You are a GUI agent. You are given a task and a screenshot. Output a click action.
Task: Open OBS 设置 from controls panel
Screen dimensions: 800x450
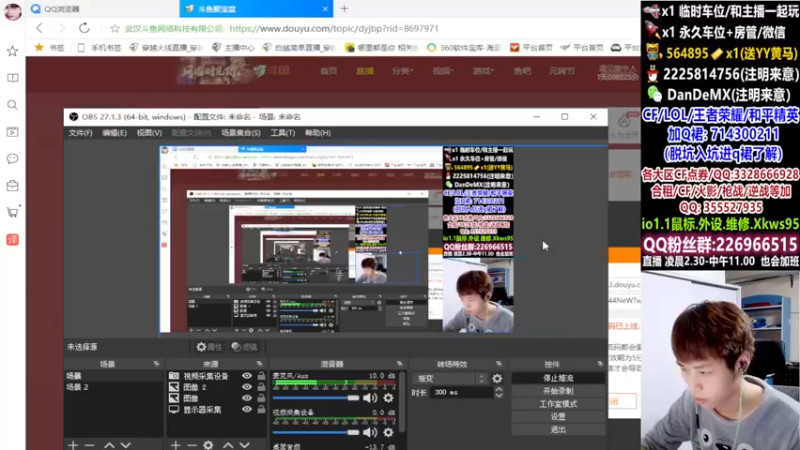pyautogui.click(x=558, y=416)
